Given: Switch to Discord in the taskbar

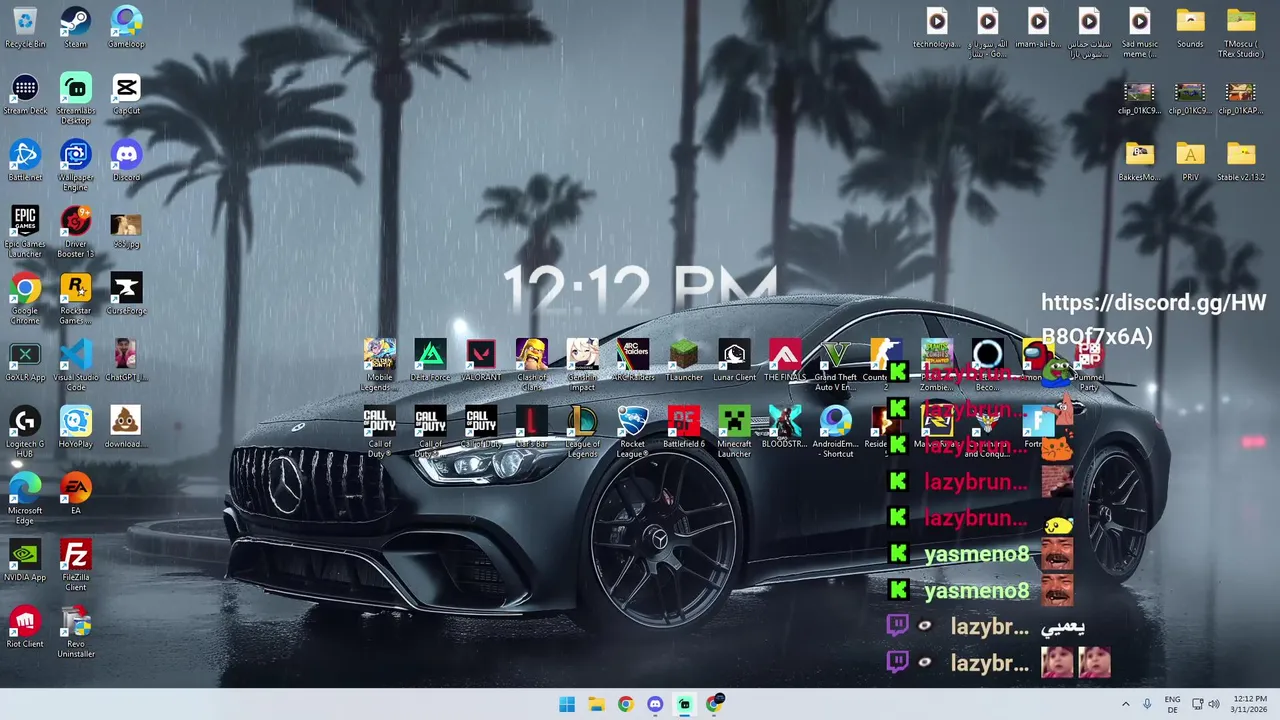Looking at the screenshot, I should [x=655, y=704].
